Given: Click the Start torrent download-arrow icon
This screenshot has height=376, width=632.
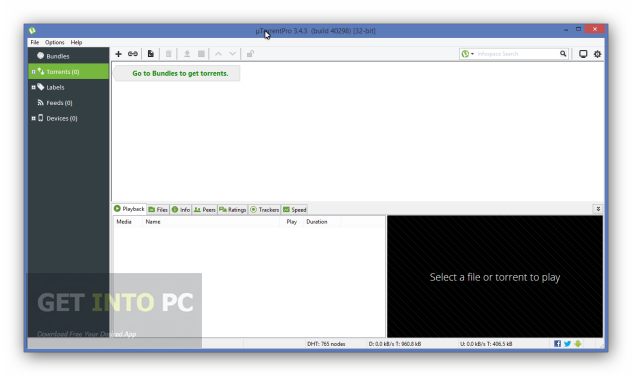Looking at the screenshot, I should click(x=187, y=54).
